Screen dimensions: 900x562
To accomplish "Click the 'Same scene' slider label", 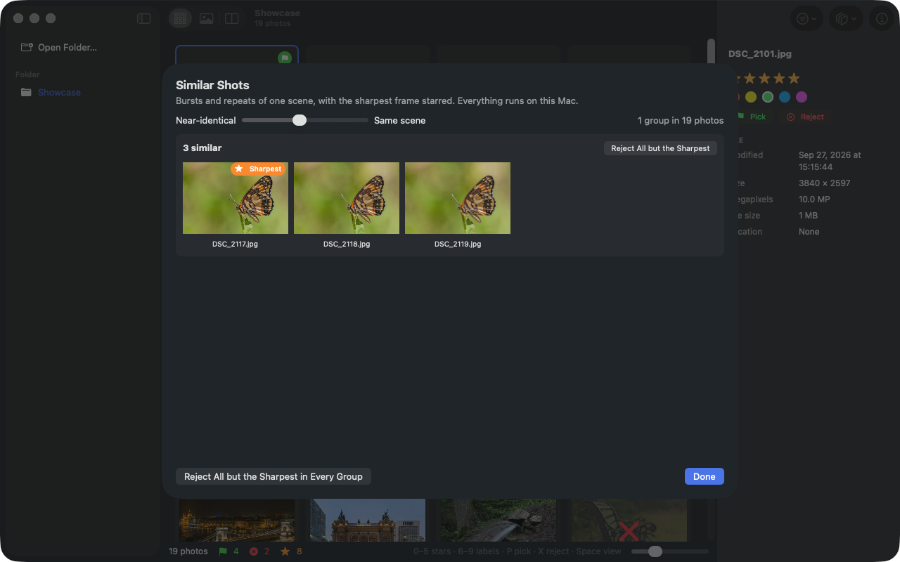I will [x=399, y=121].
